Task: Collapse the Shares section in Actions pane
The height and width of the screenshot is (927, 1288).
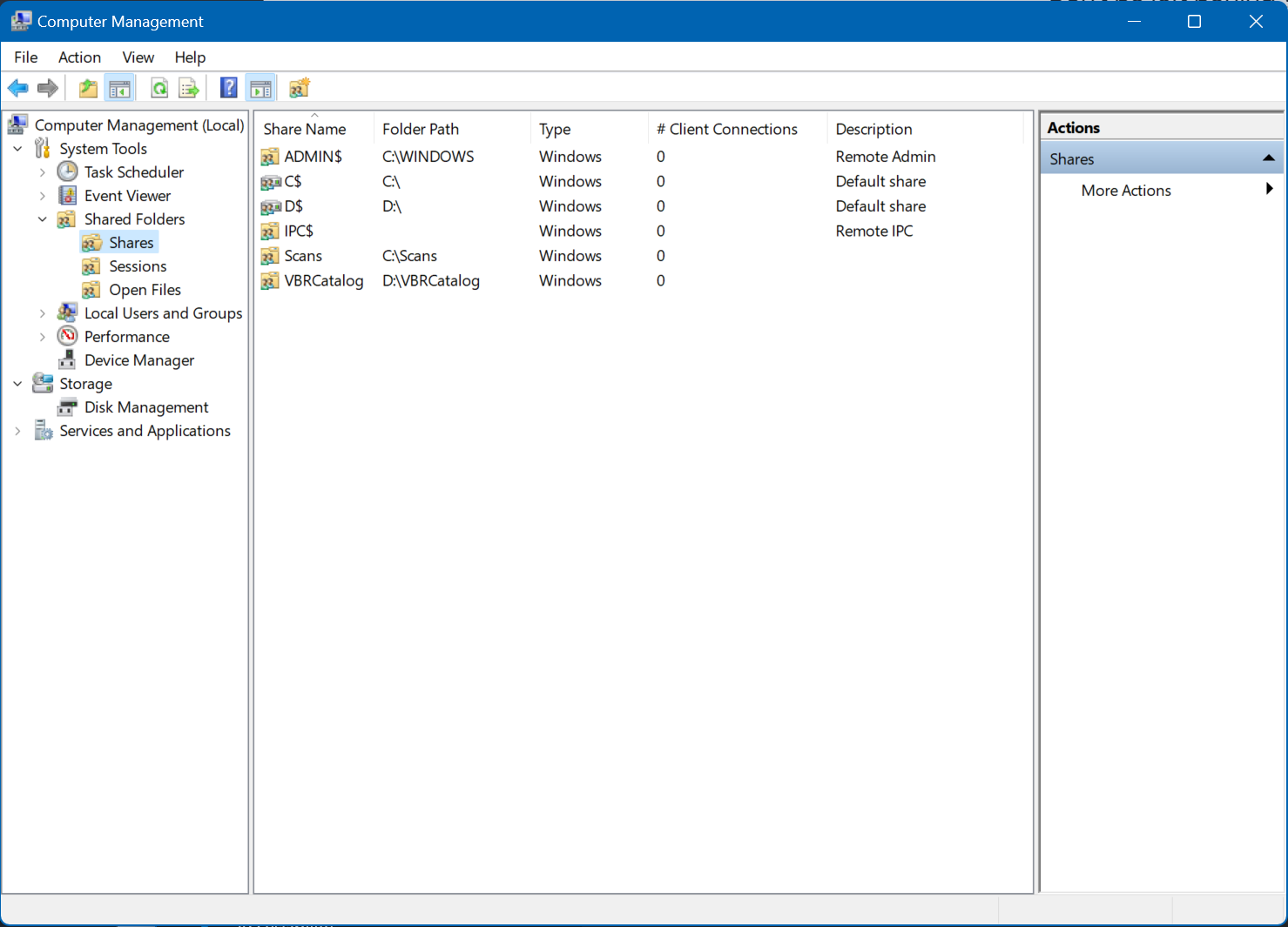Action: 1268,158
